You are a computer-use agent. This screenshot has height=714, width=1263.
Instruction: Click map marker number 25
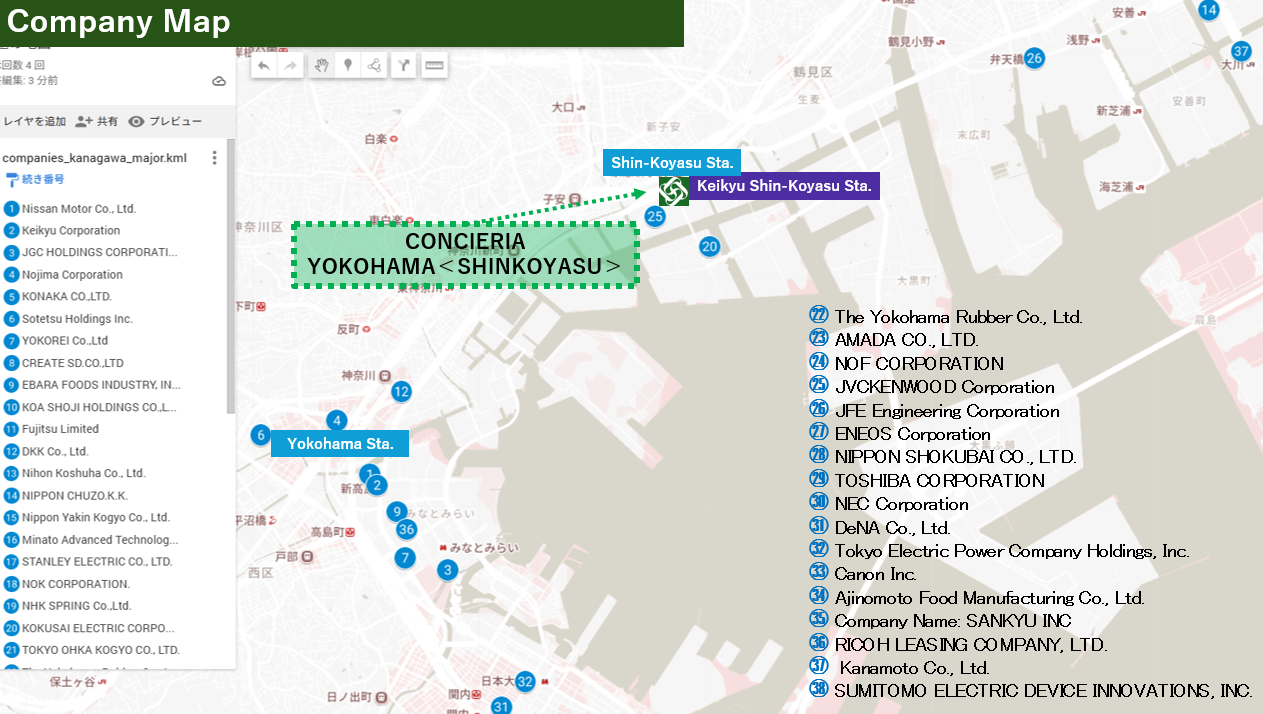tap(655, 215)
